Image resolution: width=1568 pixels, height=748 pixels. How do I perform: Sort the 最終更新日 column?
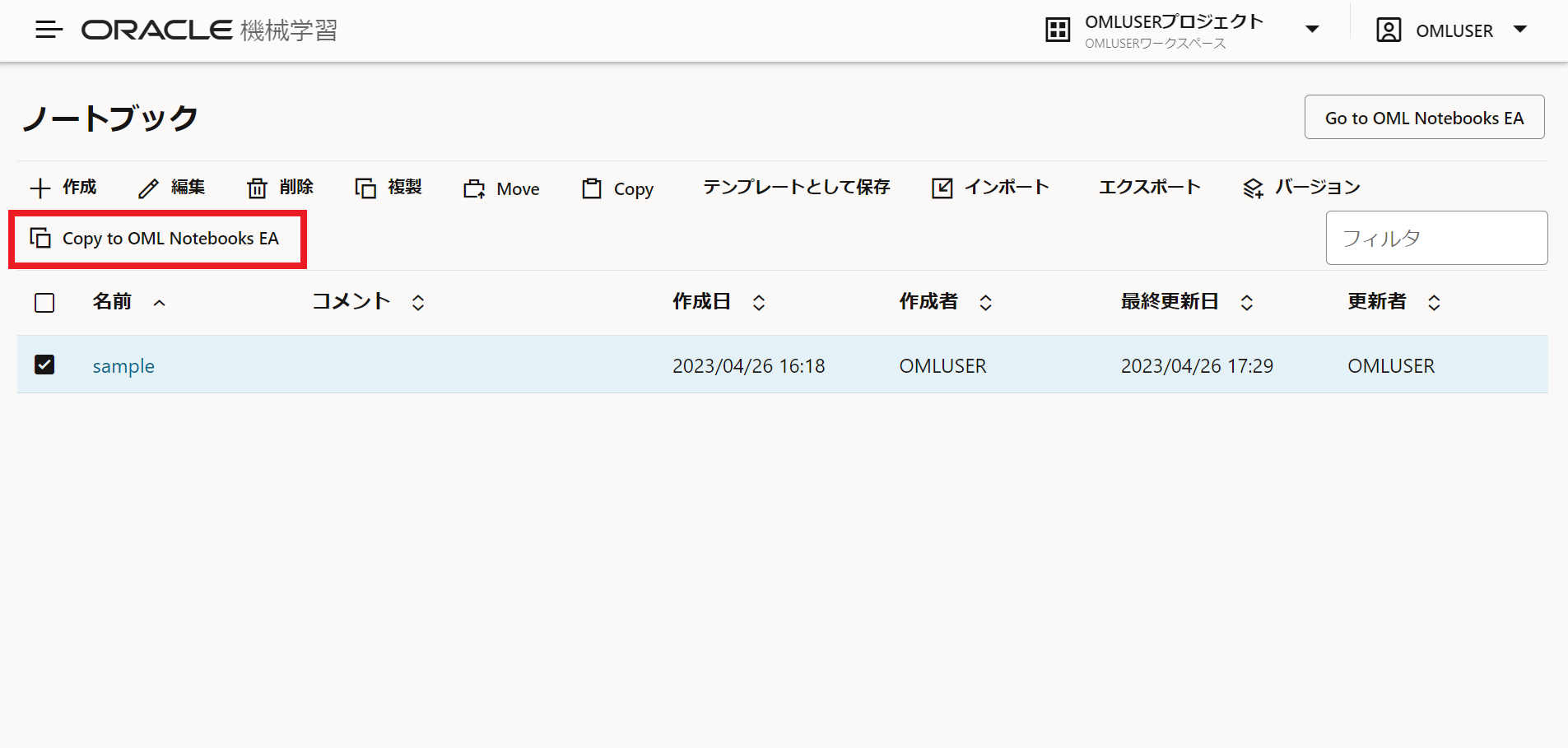1247,303
